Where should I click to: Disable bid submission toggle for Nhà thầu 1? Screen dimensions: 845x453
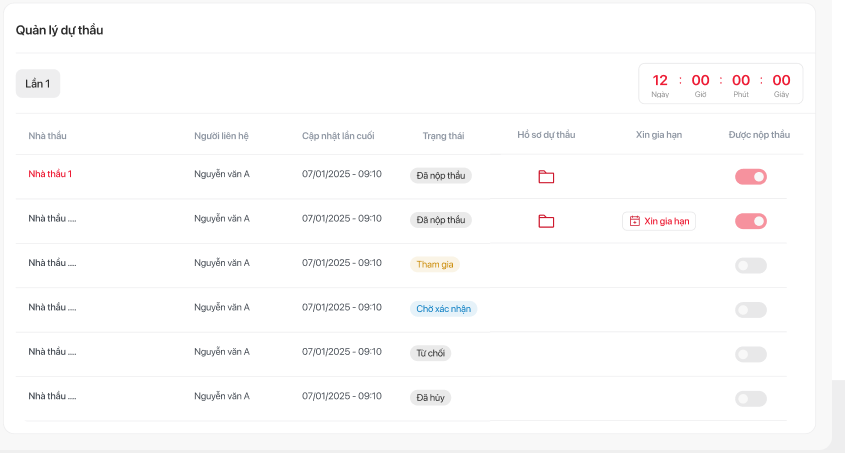point(751,177)
